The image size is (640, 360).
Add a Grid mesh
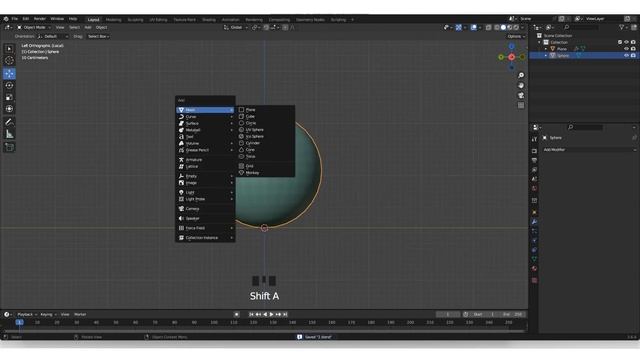265,166
